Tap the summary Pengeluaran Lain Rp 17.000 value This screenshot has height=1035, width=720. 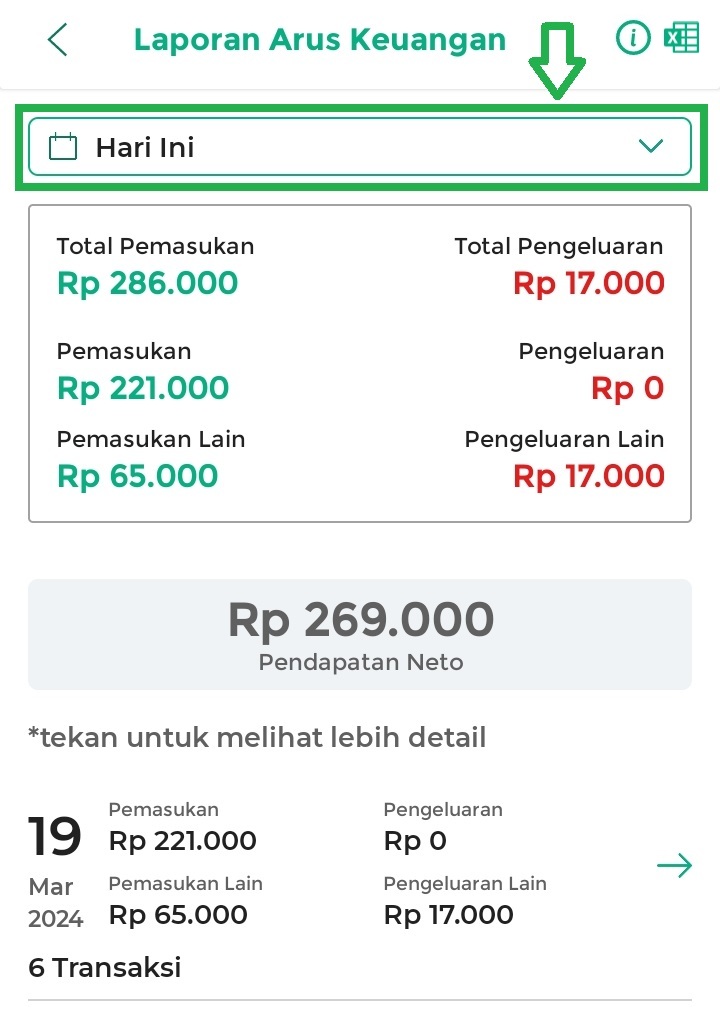point(588,476)
